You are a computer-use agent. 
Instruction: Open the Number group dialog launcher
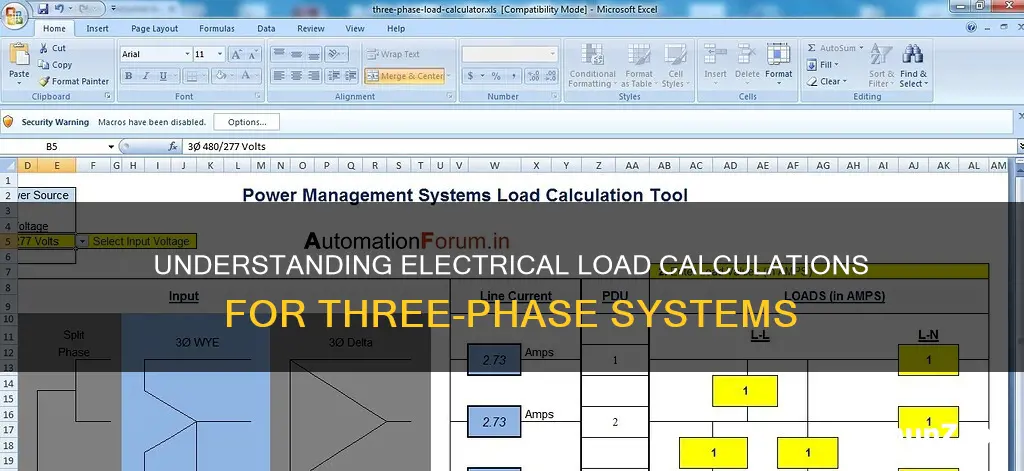tap(555, 96)
